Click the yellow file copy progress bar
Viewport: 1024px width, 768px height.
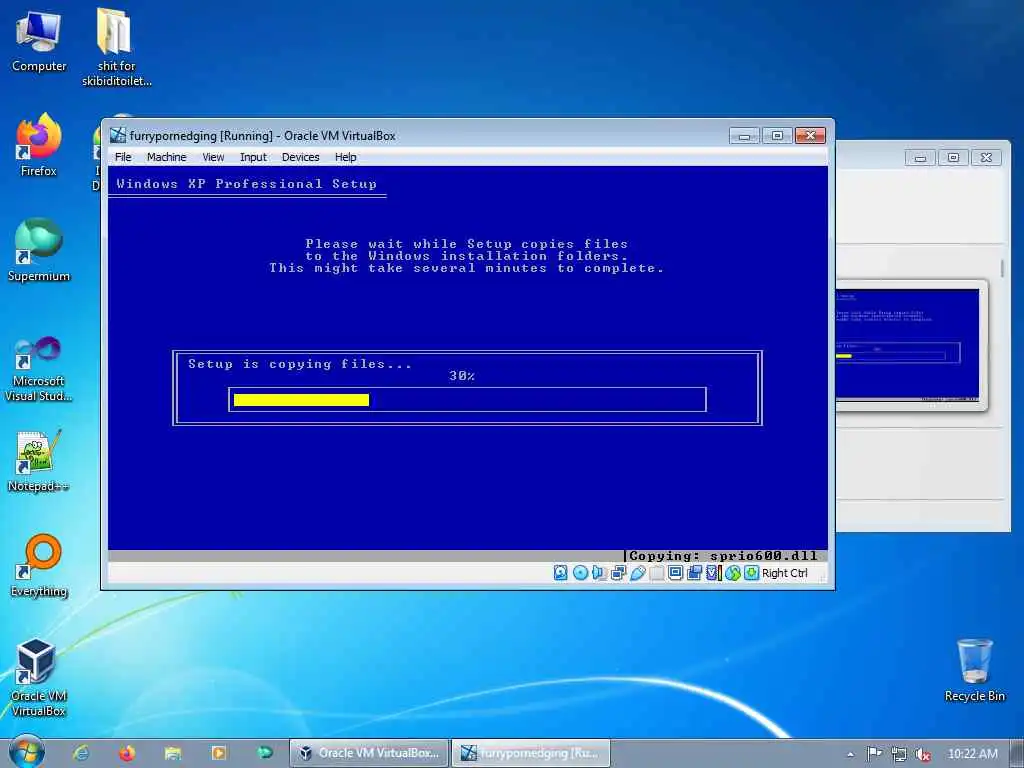[x=301, y=400]
